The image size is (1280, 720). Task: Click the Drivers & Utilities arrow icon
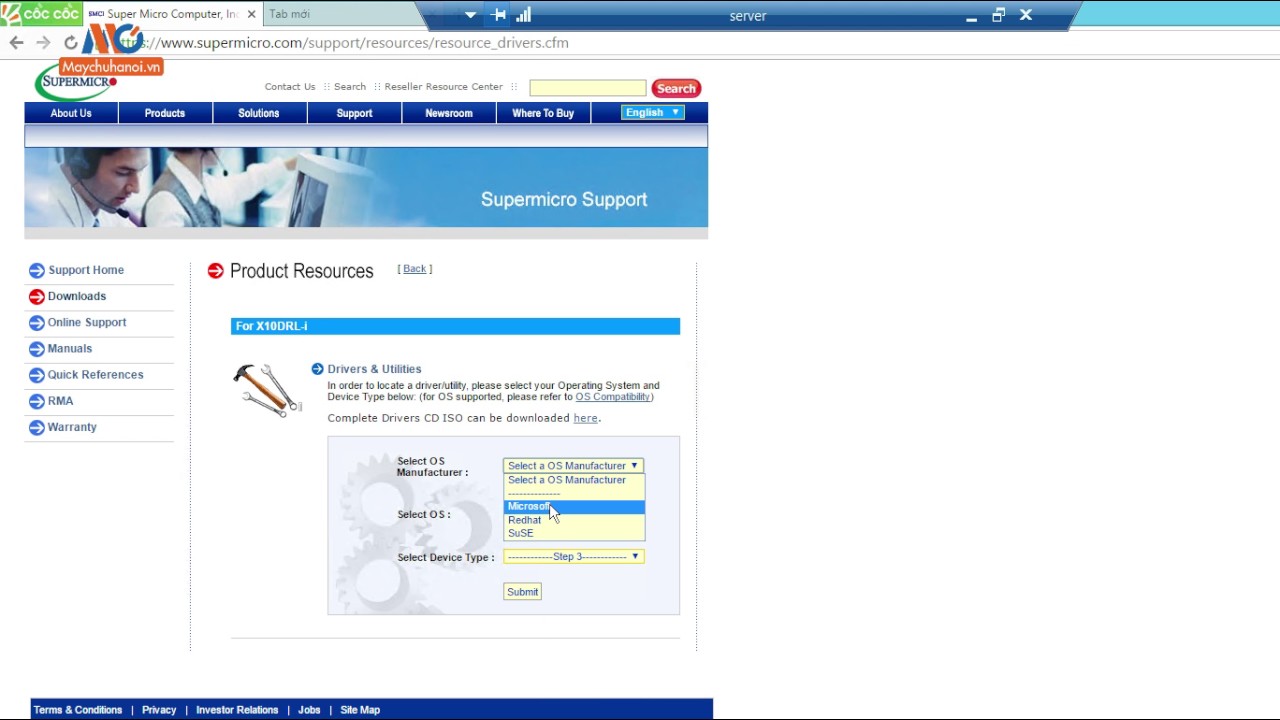click(x=317, y=369)
